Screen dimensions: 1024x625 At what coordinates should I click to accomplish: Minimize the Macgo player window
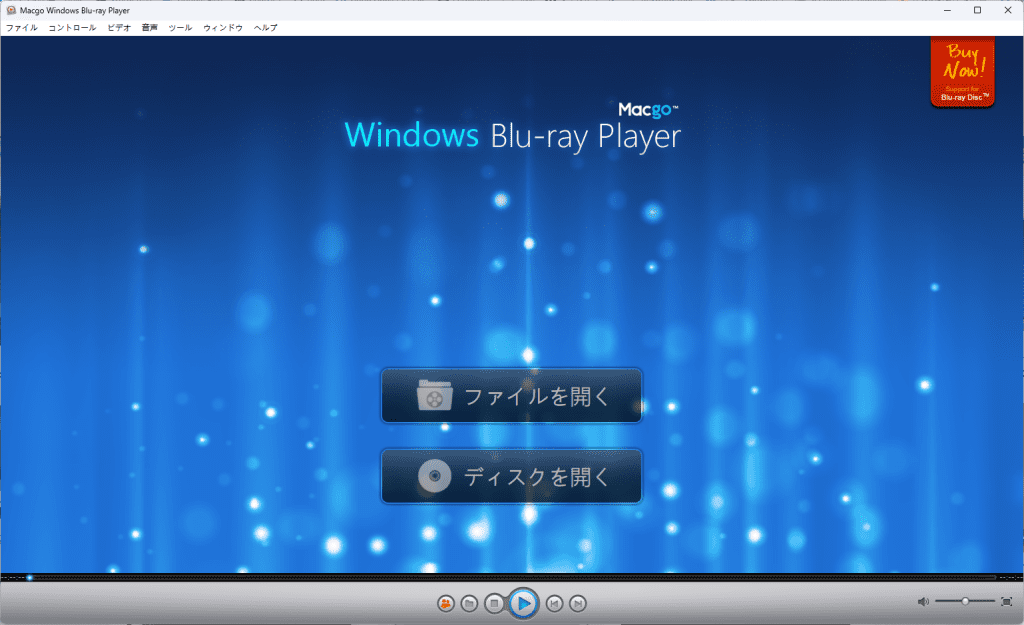[947, 10]
